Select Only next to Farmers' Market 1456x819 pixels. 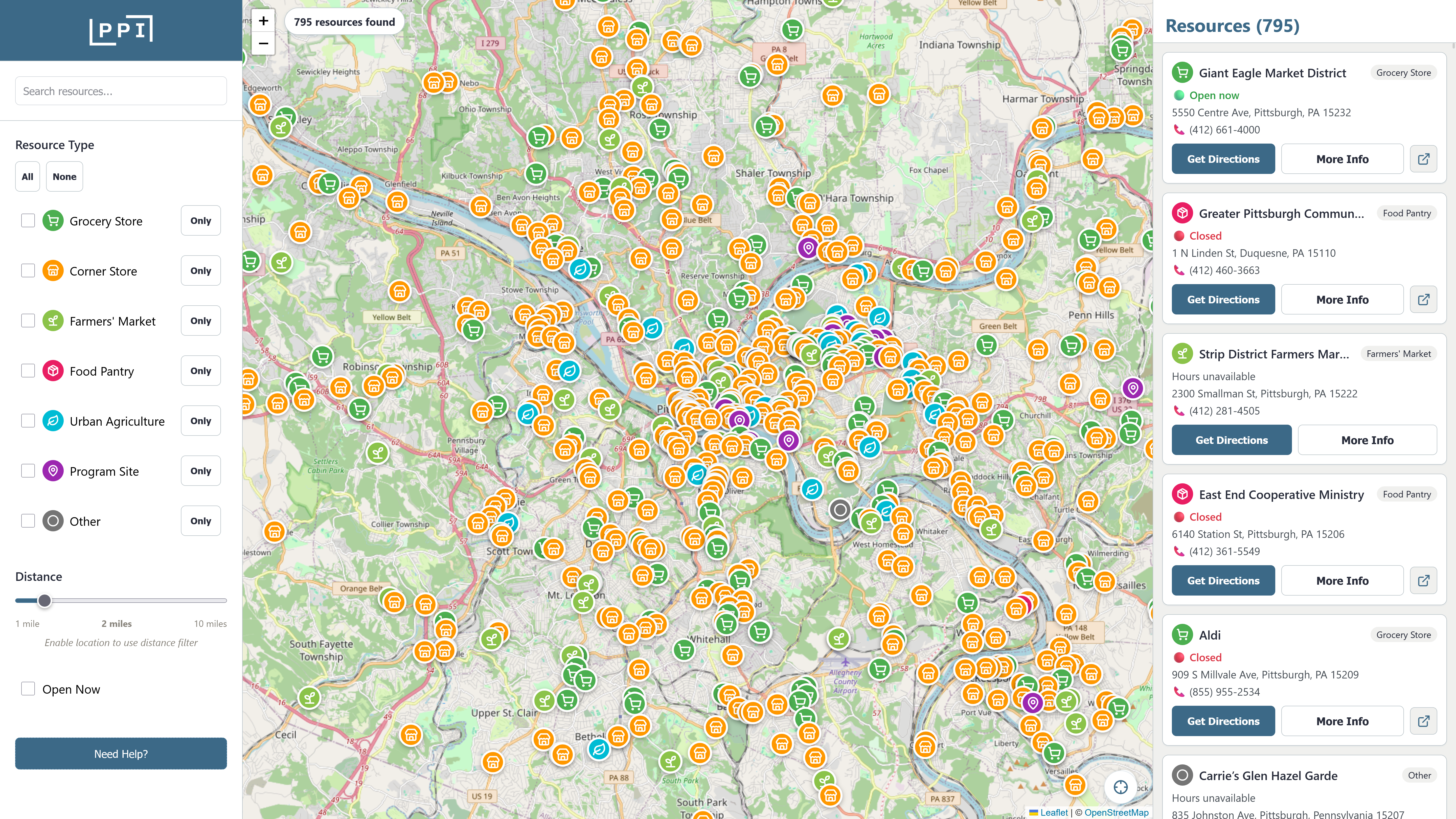pyautogui.click(x=200, y=321)
